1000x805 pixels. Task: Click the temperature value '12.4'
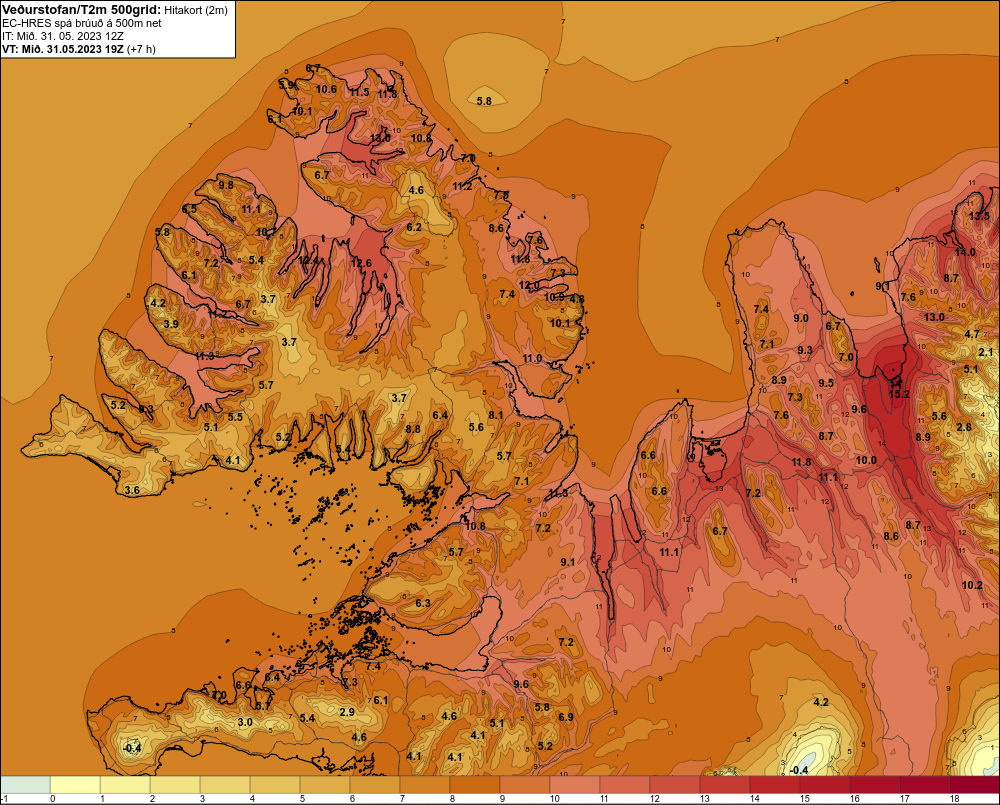coord(307,260)
